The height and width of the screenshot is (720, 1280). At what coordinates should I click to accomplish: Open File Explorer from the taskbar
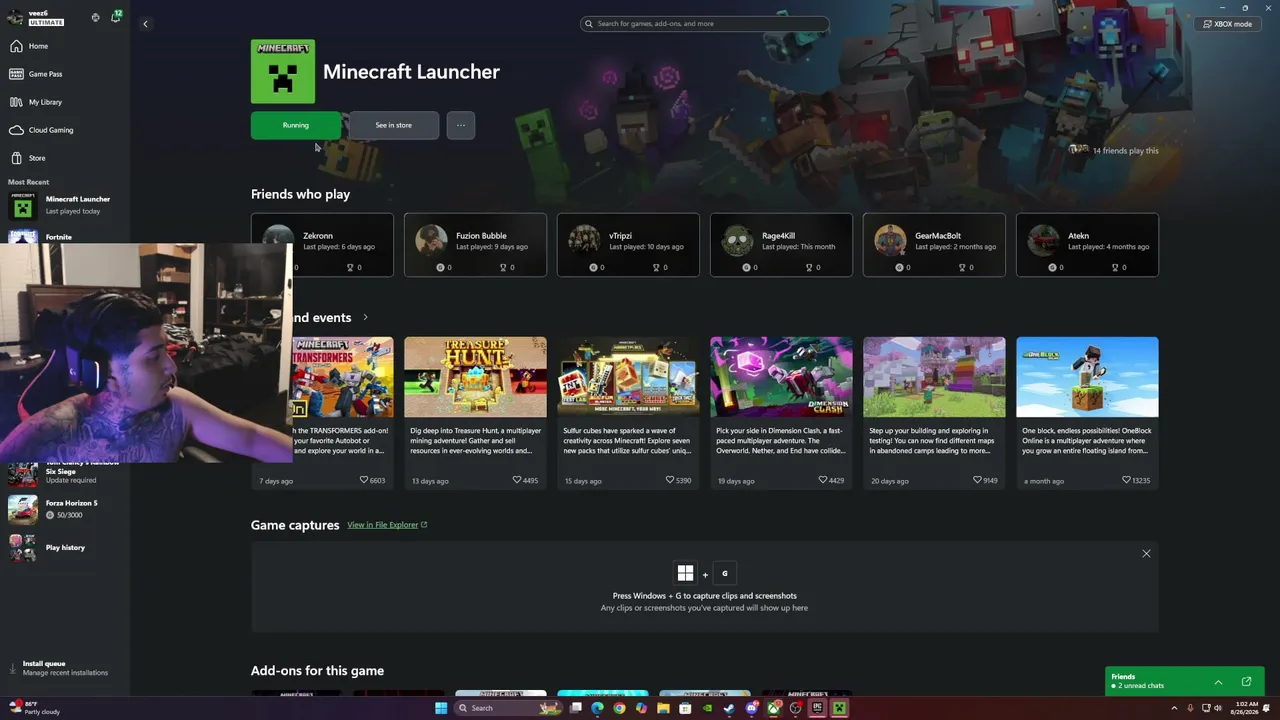click(x=663, y=709)
